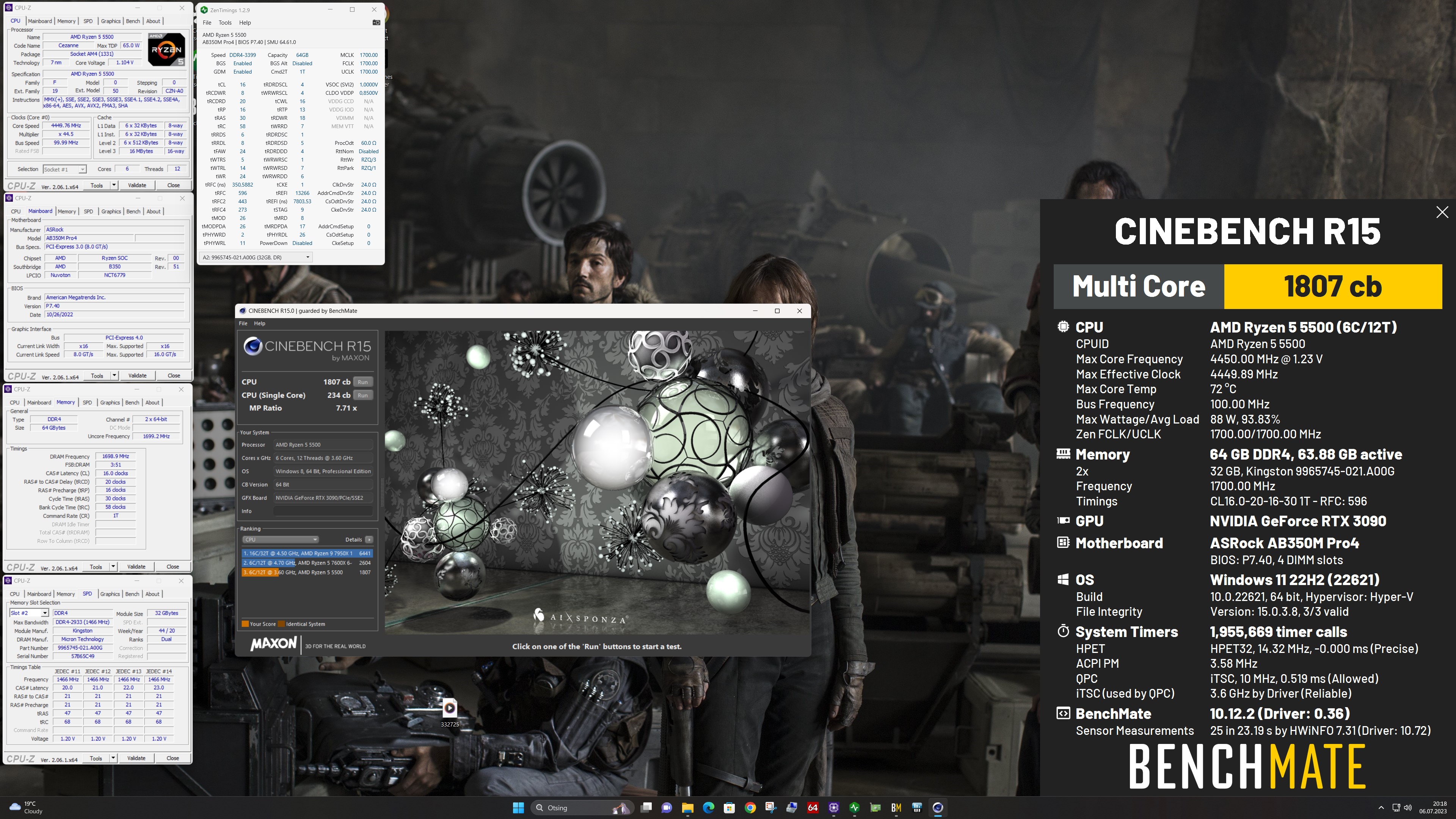Switch to CPU-Z via its taskbar icon
The height and width of the screenshot is (819, 1456).
(x=834, y=807)
